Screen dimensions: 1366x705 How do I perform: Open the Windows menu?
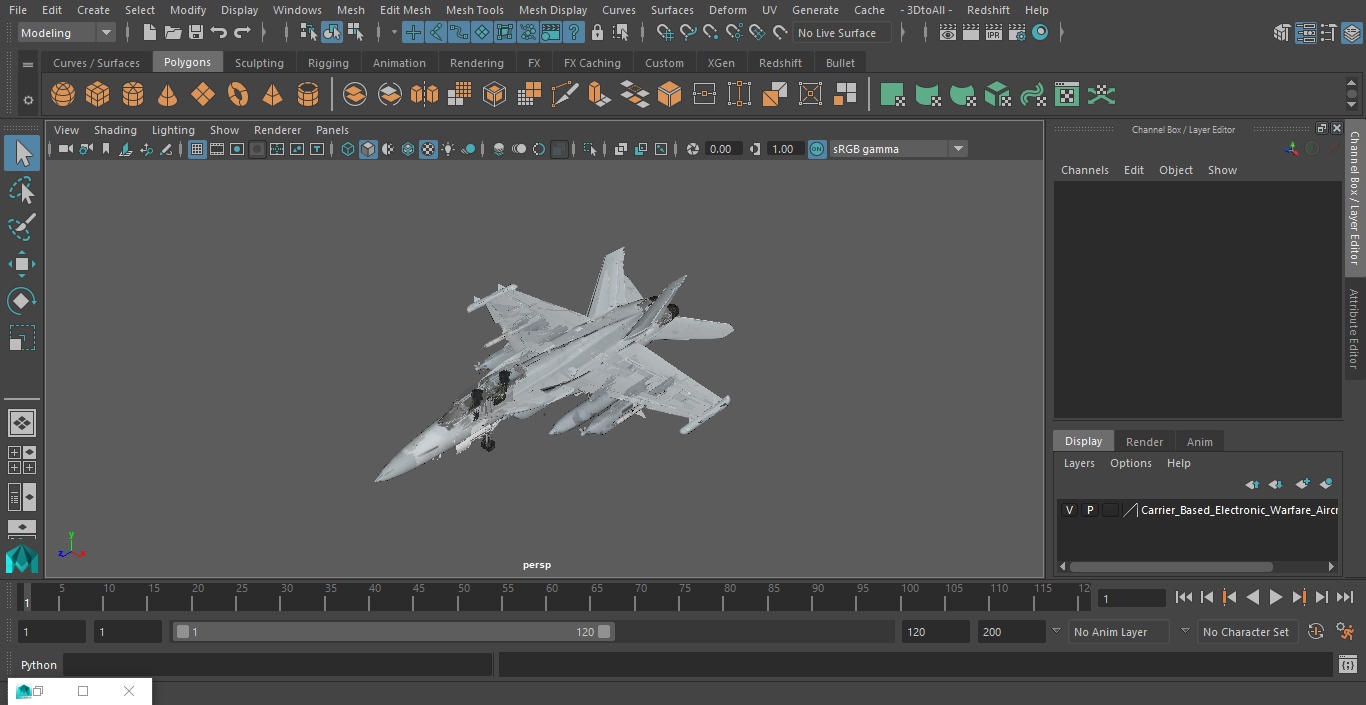click(x=297, y=10)
